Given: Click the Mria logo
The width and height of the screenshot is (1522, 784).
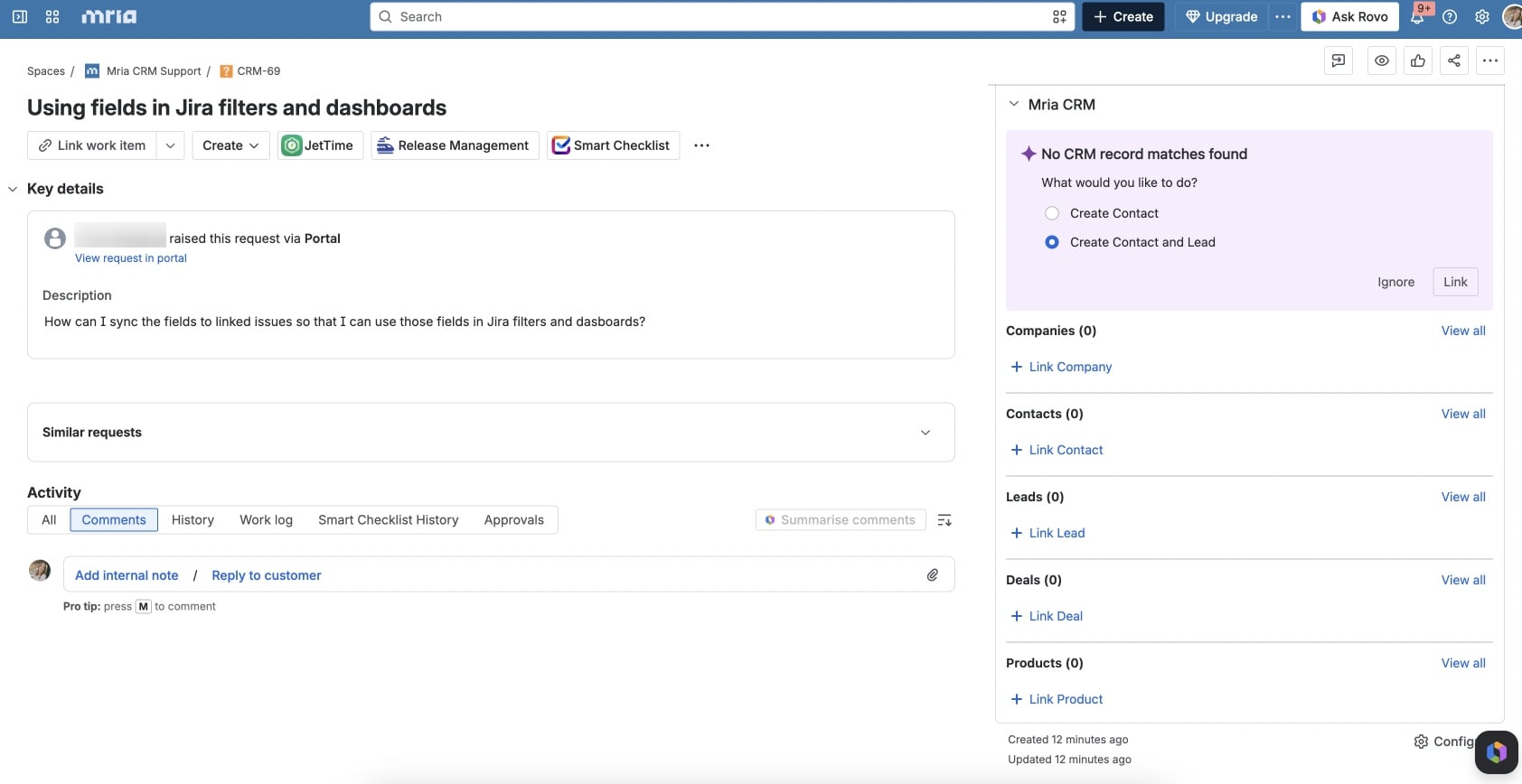Looking at the screenshot, I should pyautogui.click(x=108, y=16).
